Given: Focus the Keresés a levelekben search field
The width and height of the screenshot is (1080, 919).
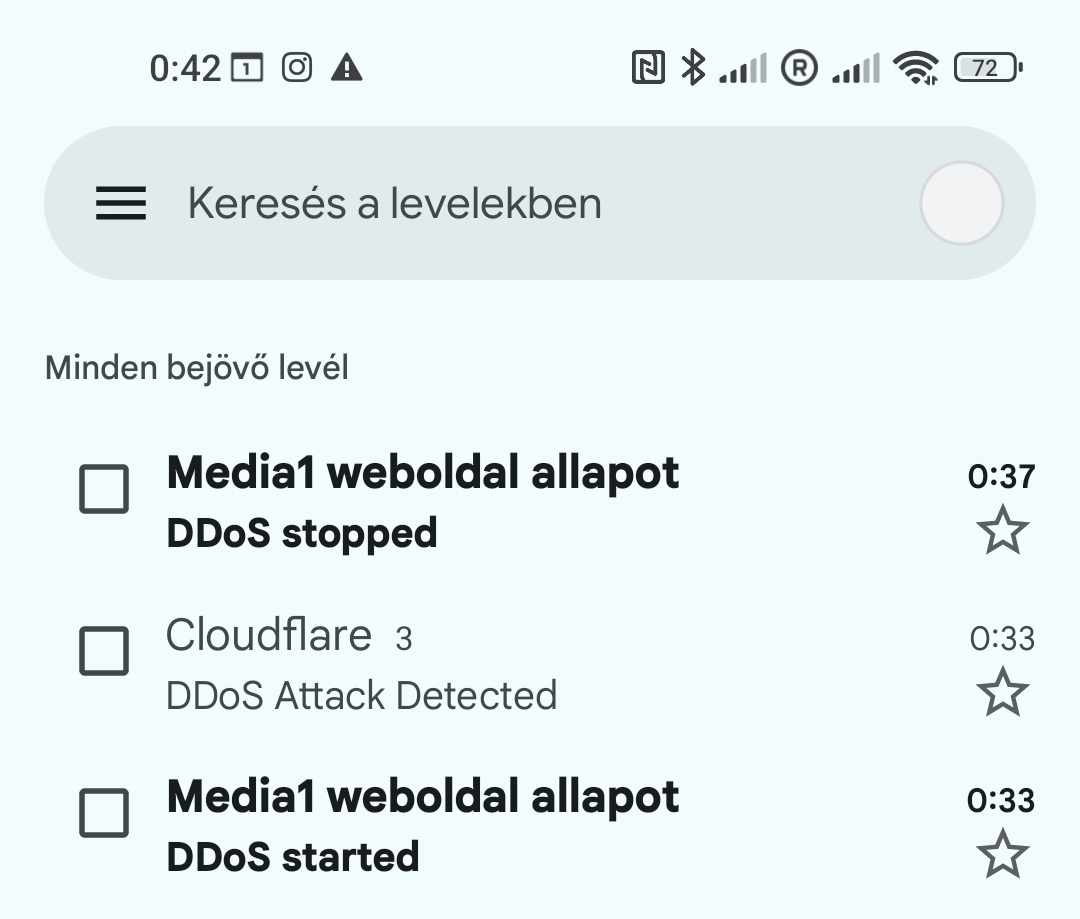Looking at the screenshot, I should click(x=500, y=204).
